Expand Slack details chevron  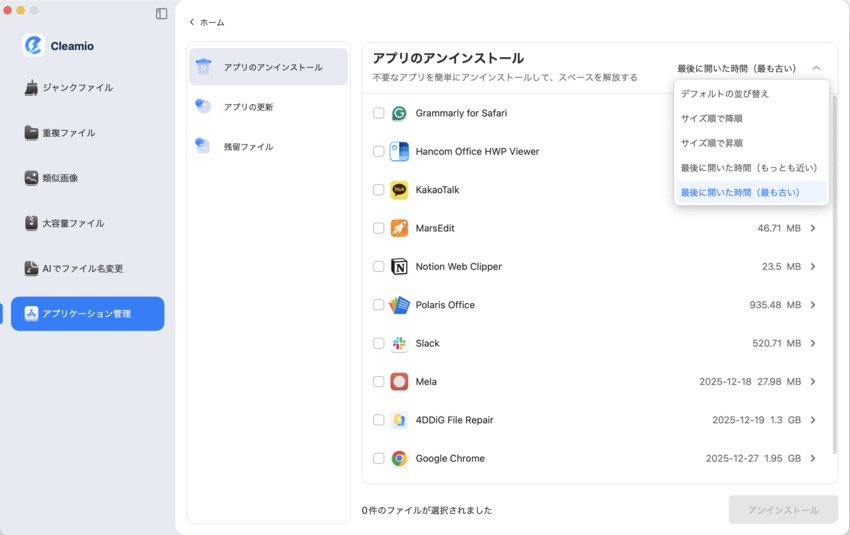813,343
